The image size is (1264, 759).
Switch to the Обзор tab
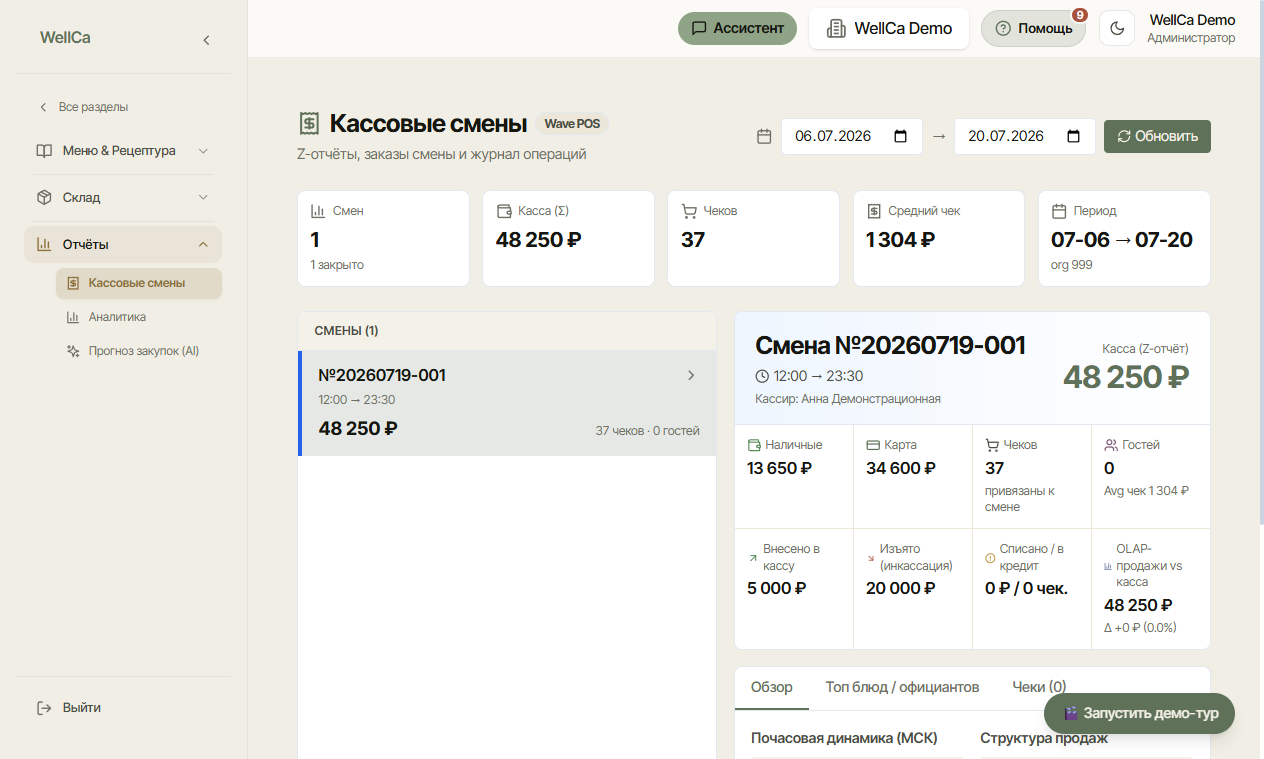tap(772, 687)
